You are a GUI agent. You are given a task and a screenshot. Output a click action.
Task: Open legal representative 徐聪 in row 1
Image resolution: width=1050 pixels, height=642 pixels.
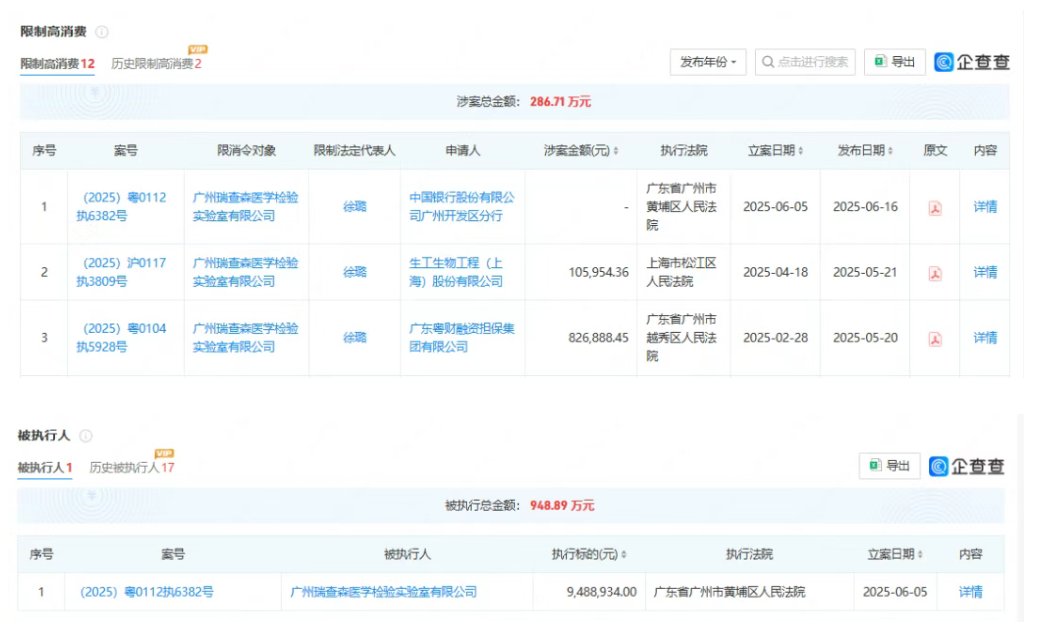click(354, 207)
